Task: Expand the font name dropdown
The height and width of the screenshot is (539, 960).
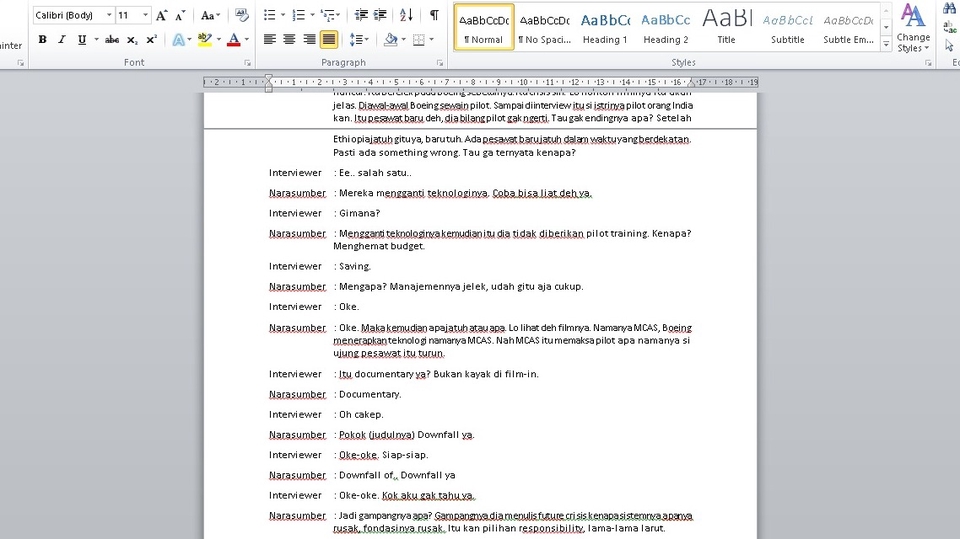Action: coord(109,15)
